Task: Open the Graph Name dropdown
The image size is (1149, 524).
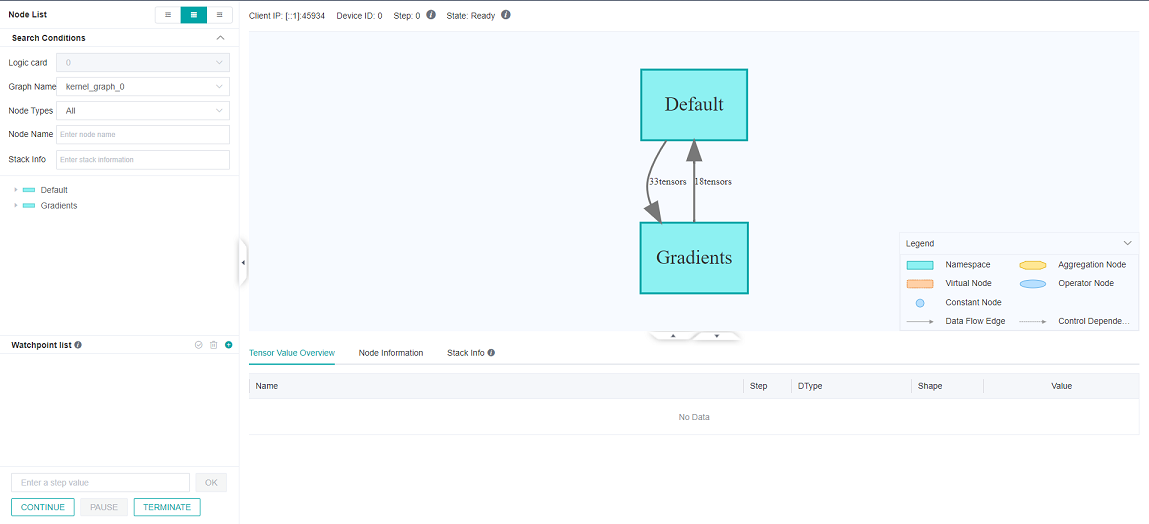Action: 142,87
